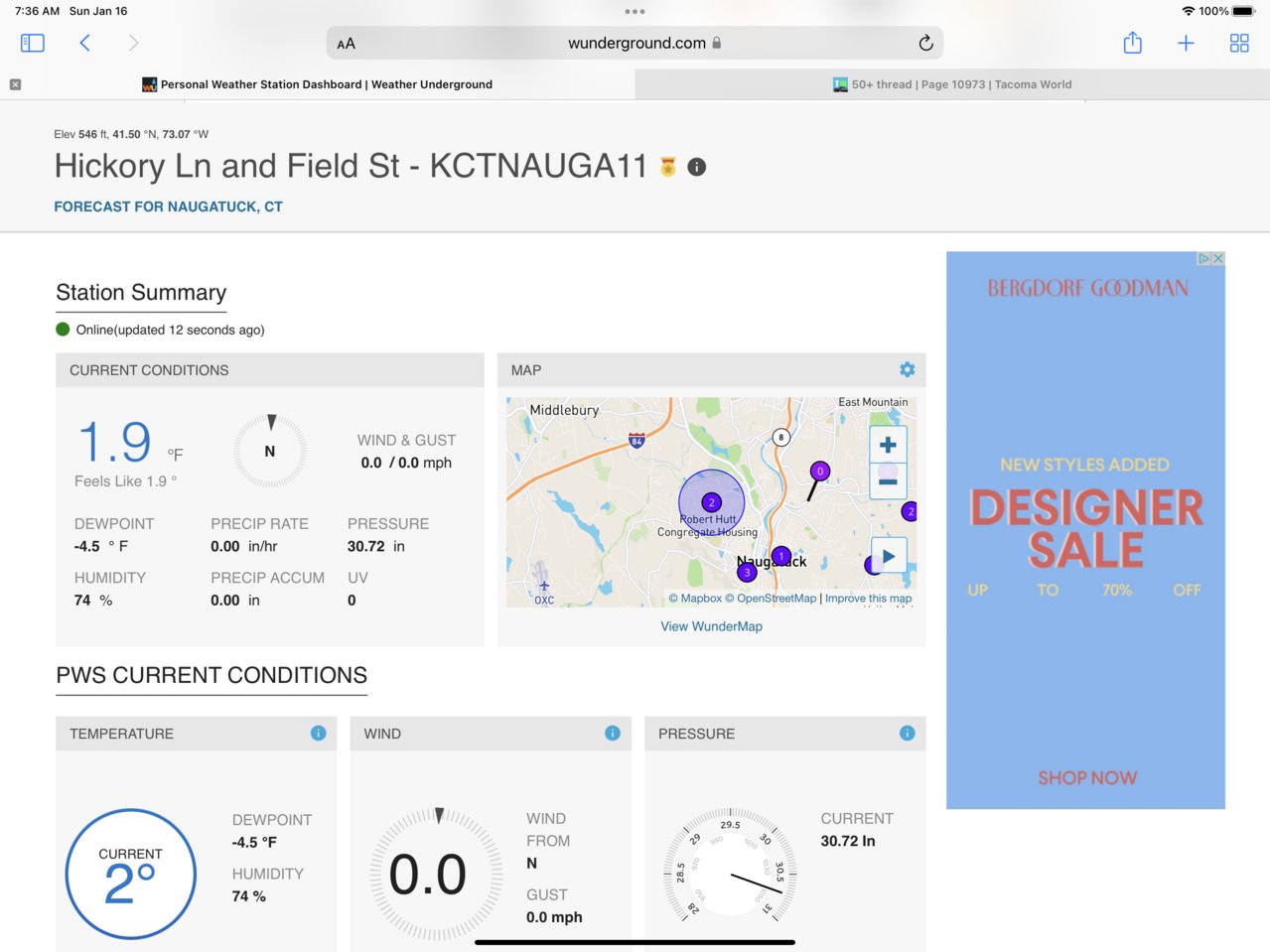
Task: Click the 7:36 AM status bar clock
Action: (x=38, y=11)
